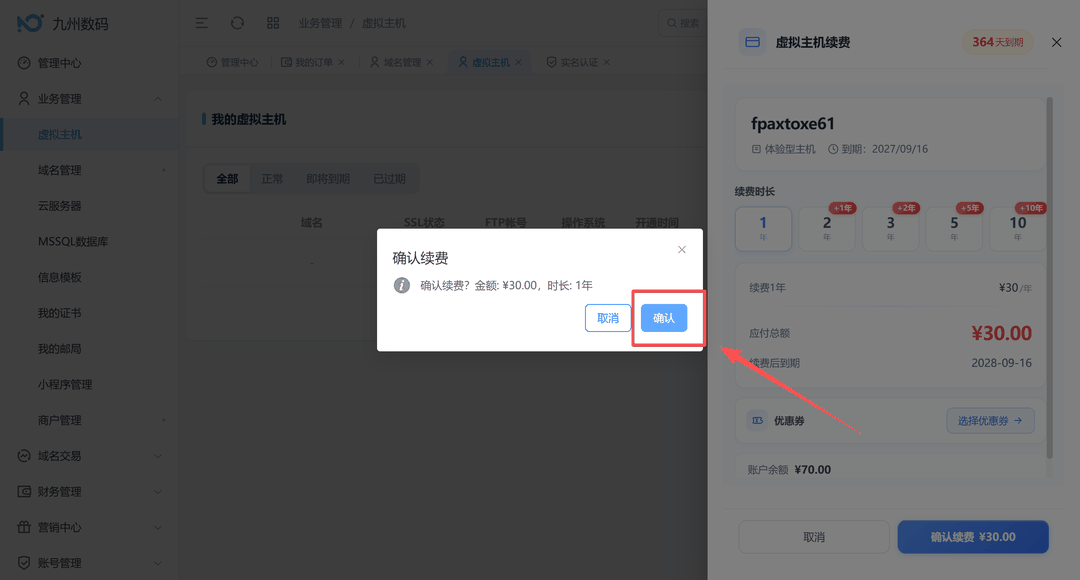This screenshot has width=1080, height=580.
Task: Click the 账号管理 shield icon
Action: (x=24, y=563)
